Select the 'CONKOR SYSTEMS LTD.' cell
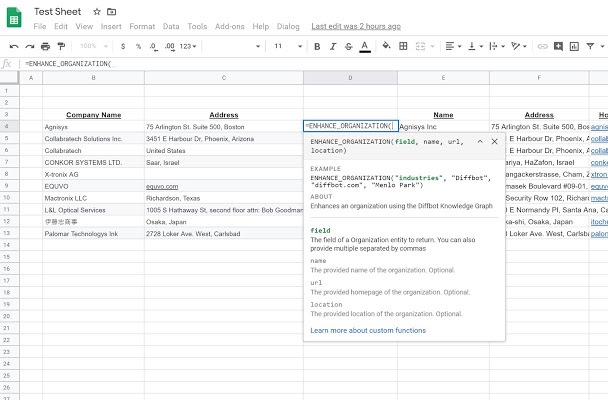This screenshot has width=608, height=400. pos(93,162)
